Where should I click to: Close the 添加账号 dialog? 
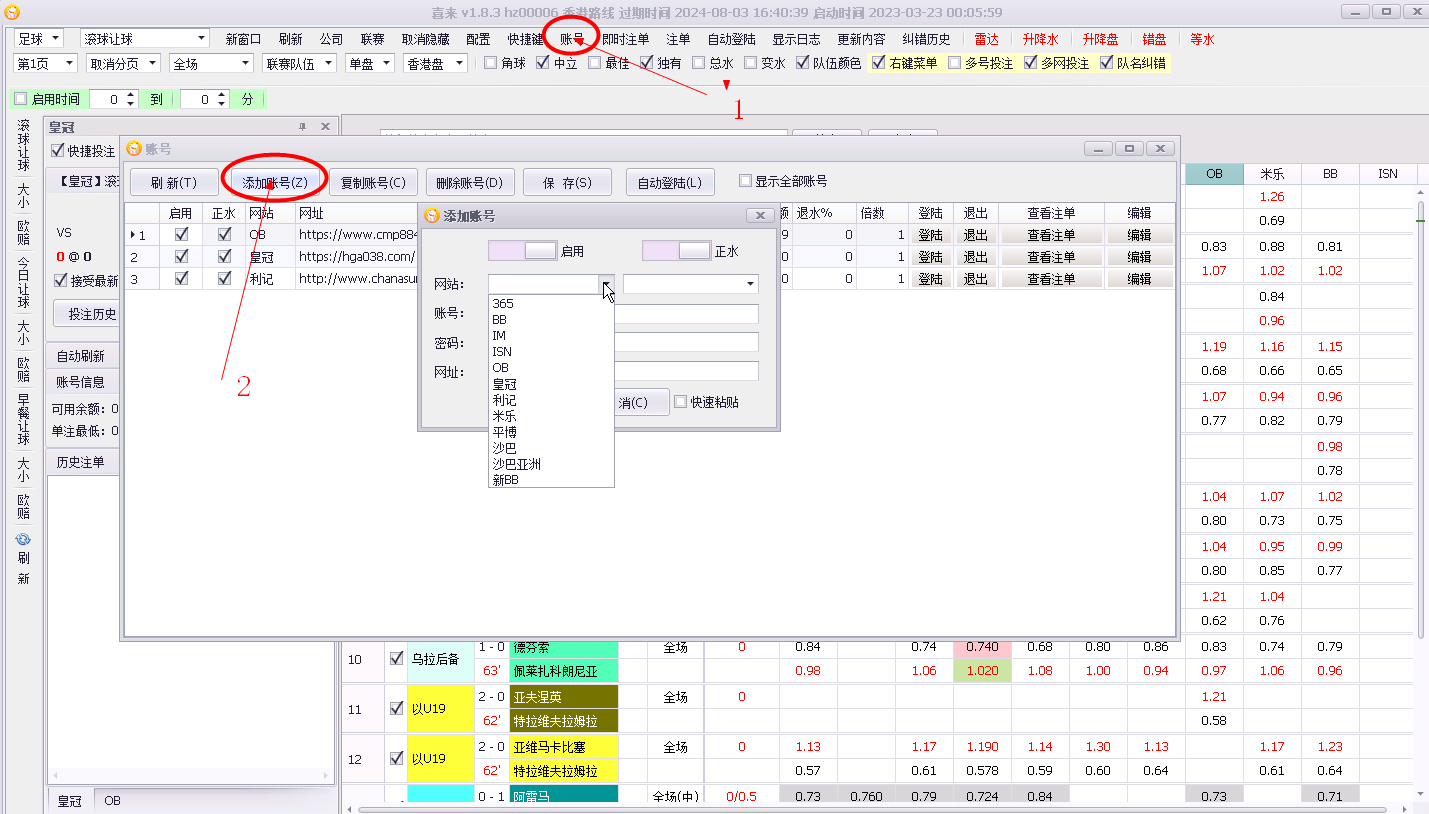760,215
